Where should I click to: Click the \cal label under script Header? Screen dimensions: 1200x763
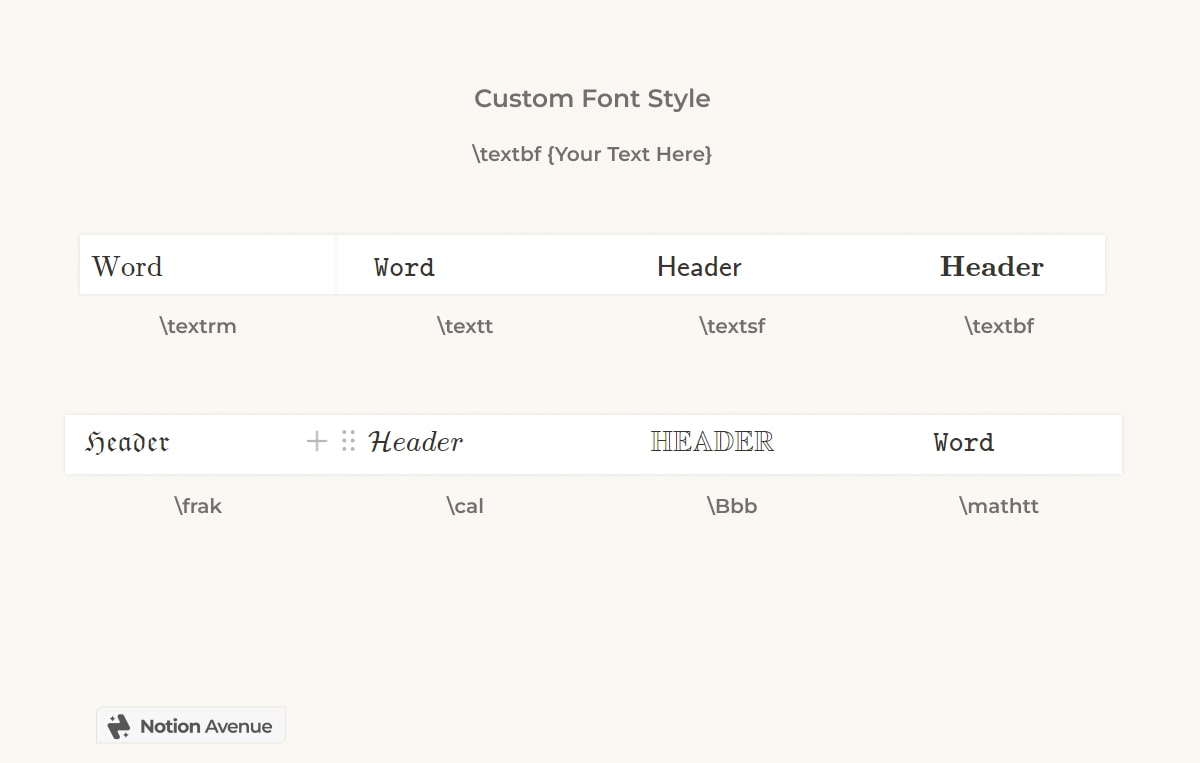(x=465, y=505)
